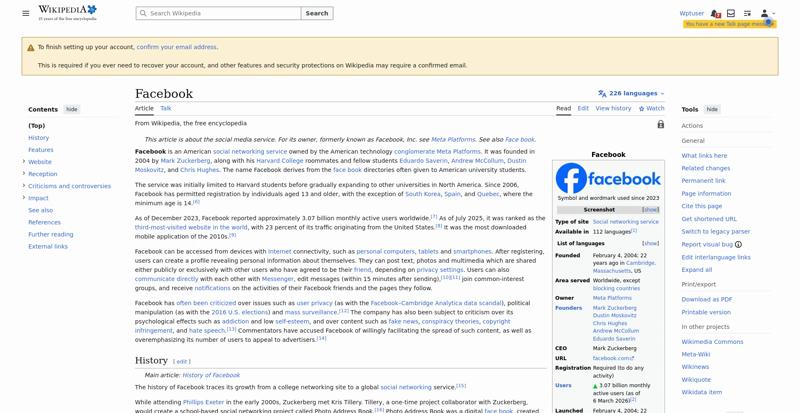Open the main menu hamburger icon

(26, 13)
